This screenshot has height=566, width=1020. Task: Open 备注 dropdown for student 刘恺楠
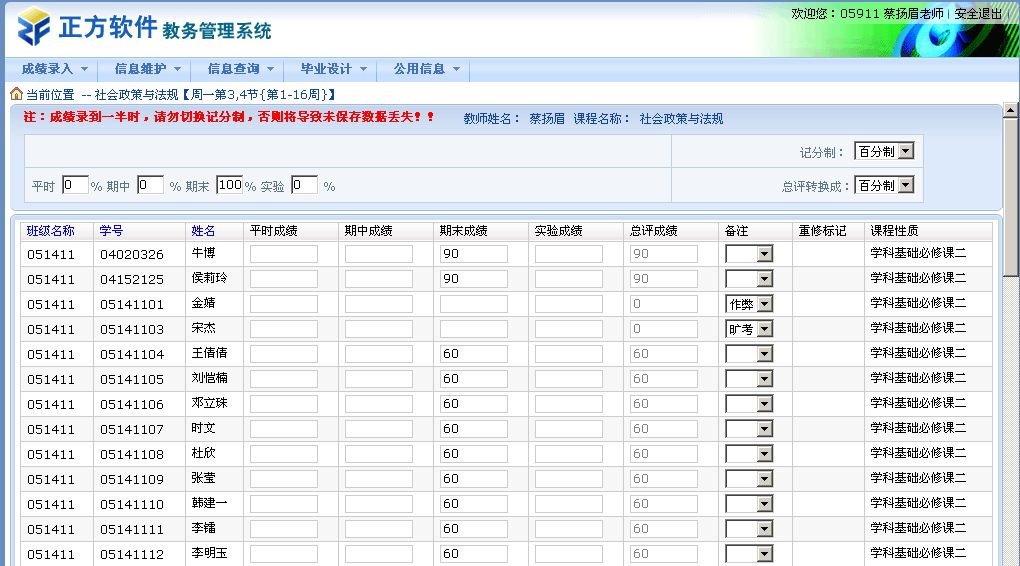click(749, 379)
